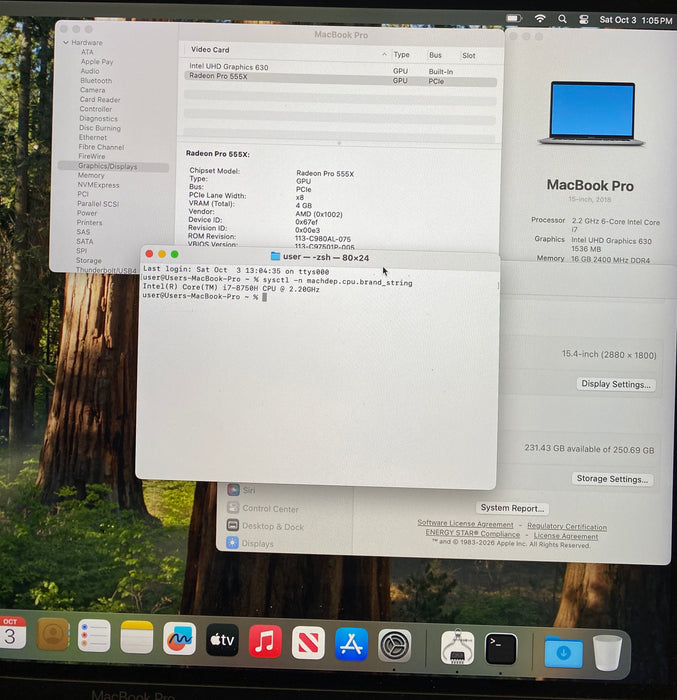677x700 pixels.
Task: Open the Software License Agreement link
Action: click(465, 523)
